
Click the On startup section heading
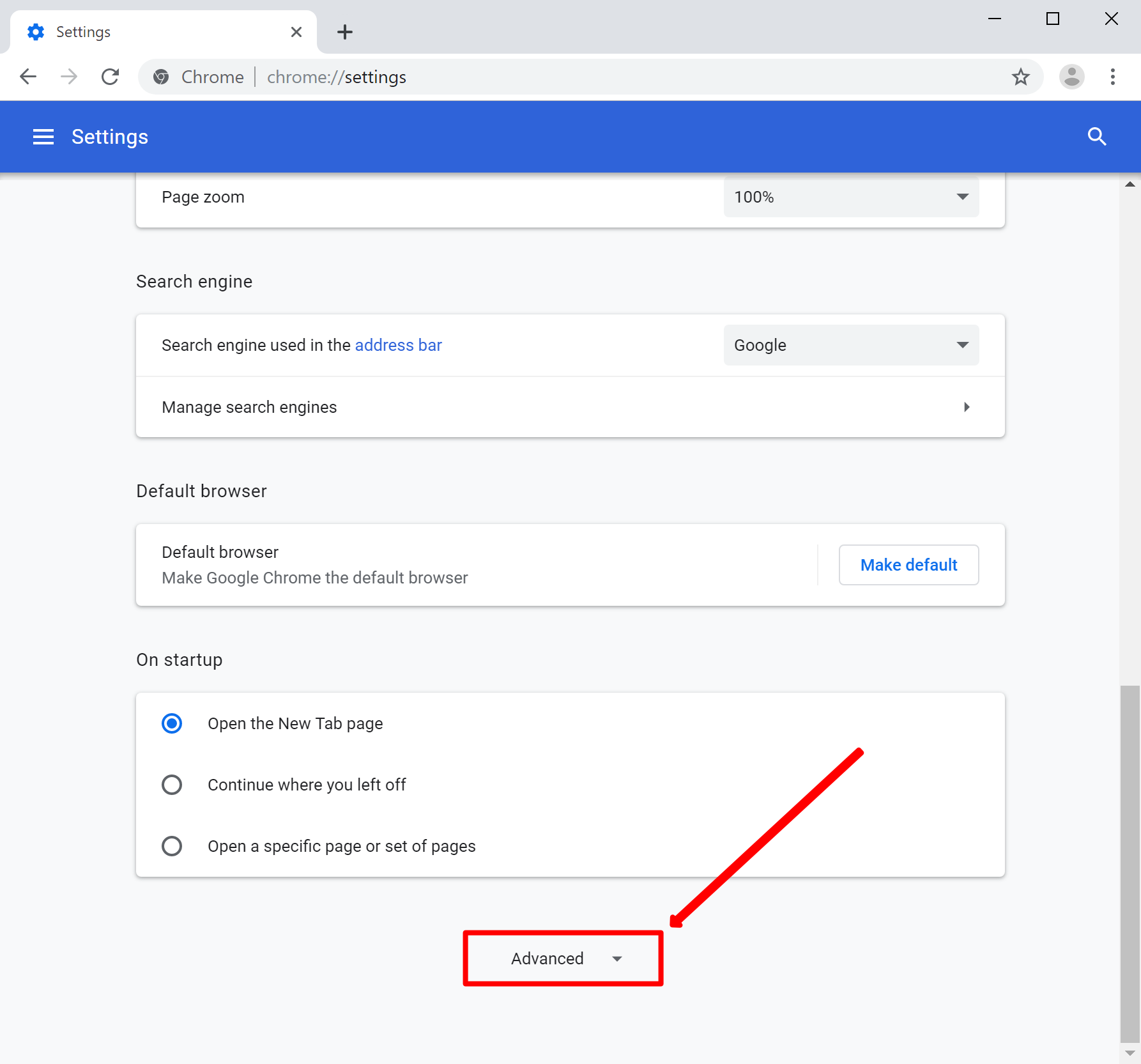(180, 659)
